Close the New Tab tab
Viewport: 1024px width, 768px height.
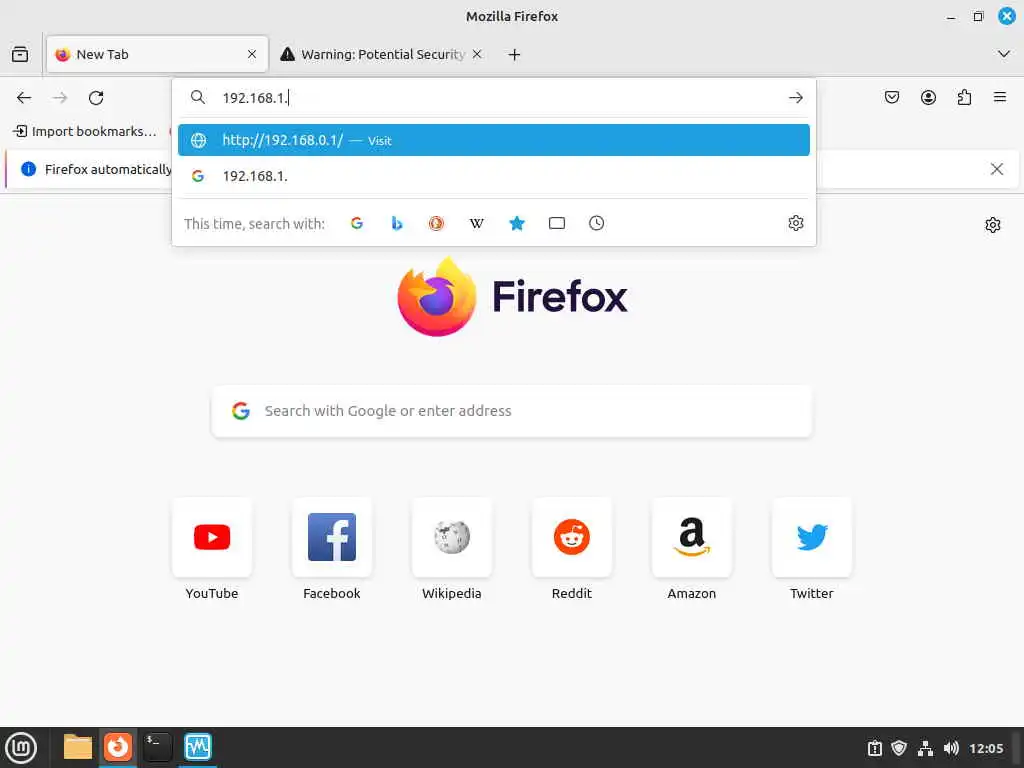pos(252,54)
